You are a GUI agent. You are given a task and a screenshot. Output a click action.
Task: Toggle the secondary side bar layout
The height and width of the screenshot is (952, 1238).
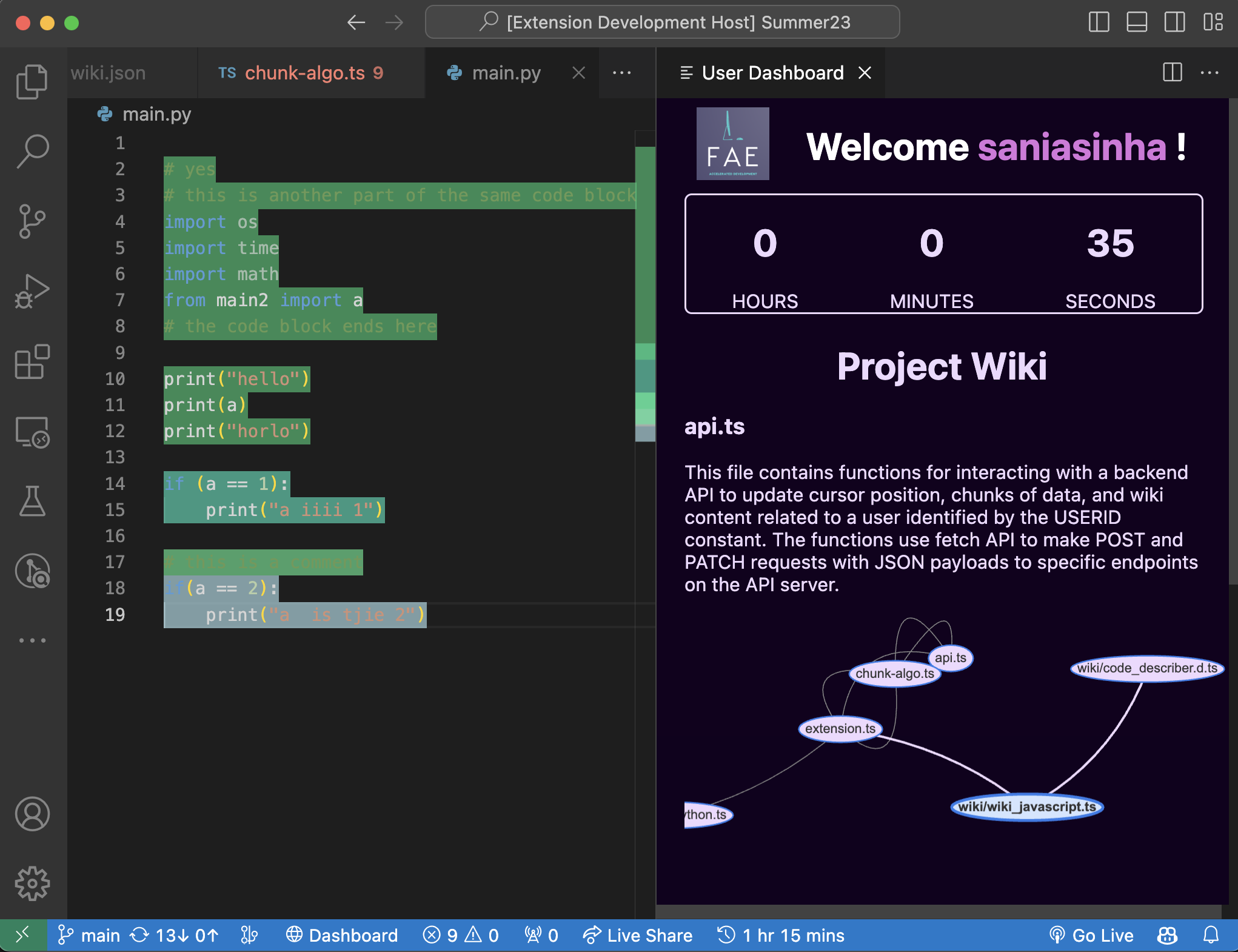(1174, 22)
